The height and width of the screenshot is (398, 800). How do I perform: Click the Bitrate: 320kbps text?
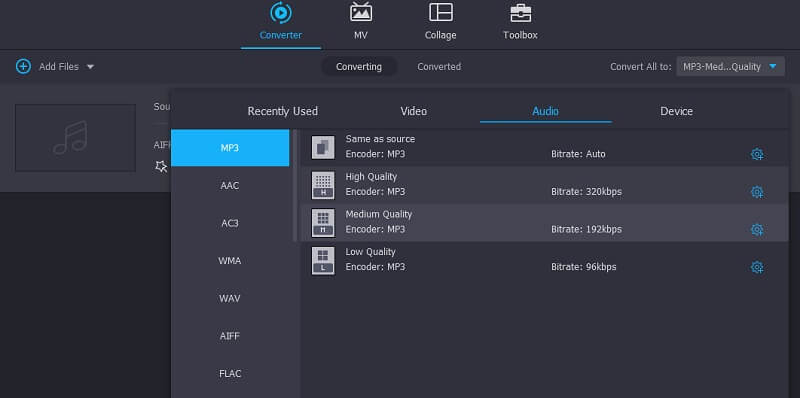point(586,192)
